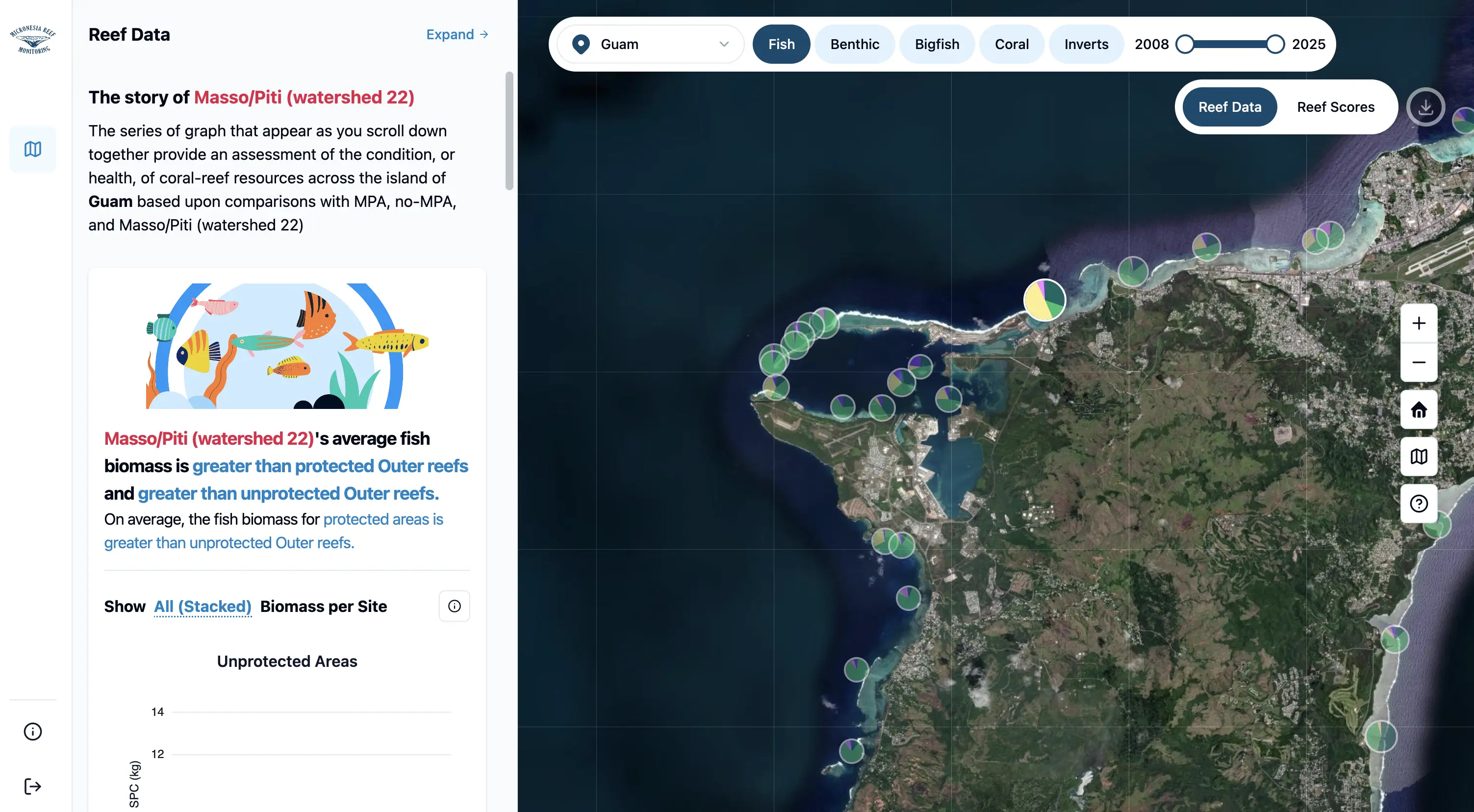Image resolution: width=1474 pixels, height=812 pixels.
Task: Click the Reef Data panel scrollbar
Action: (x=509, y=131)
